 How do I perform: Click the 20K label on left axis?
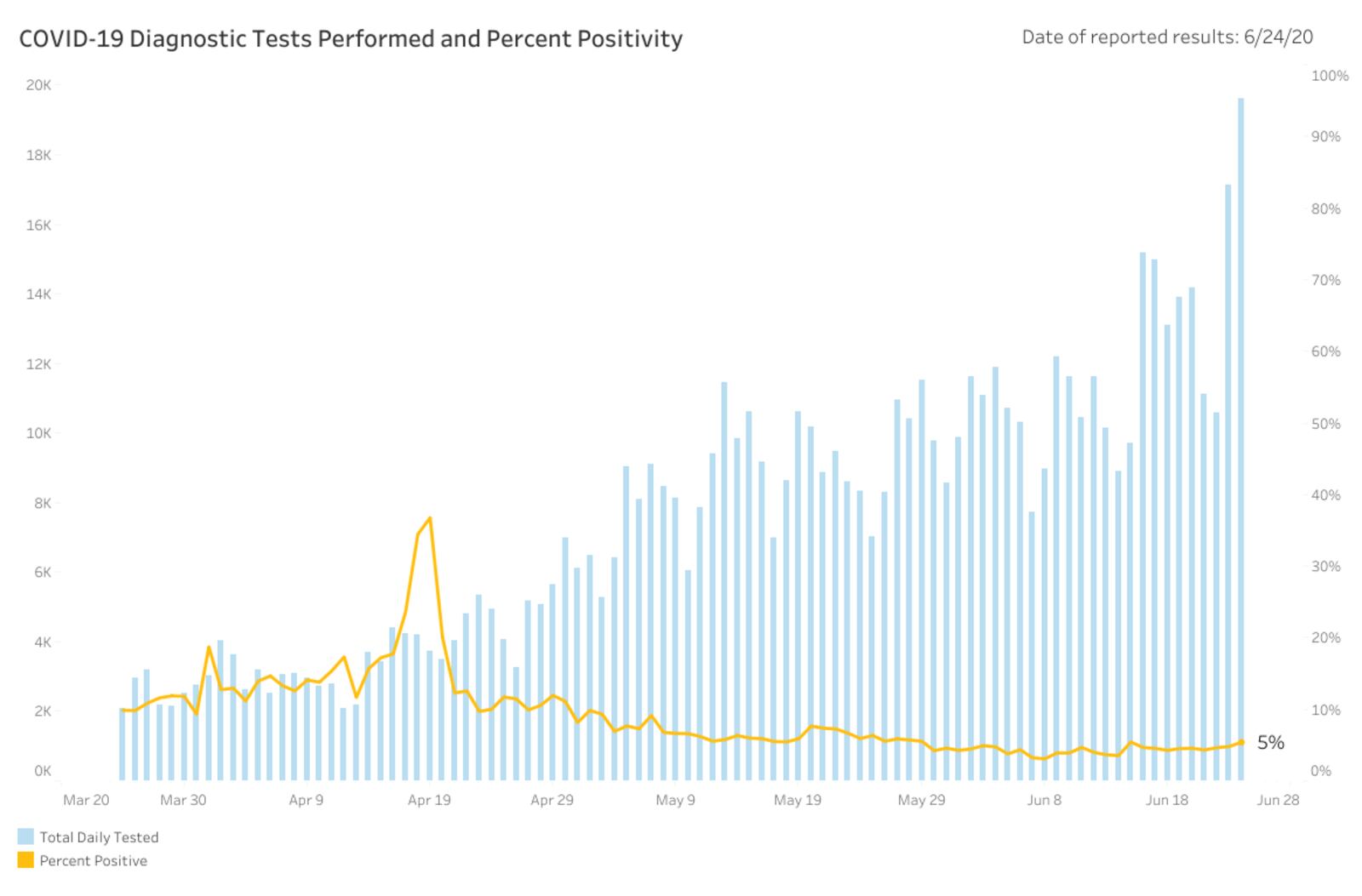coord(38,85)
